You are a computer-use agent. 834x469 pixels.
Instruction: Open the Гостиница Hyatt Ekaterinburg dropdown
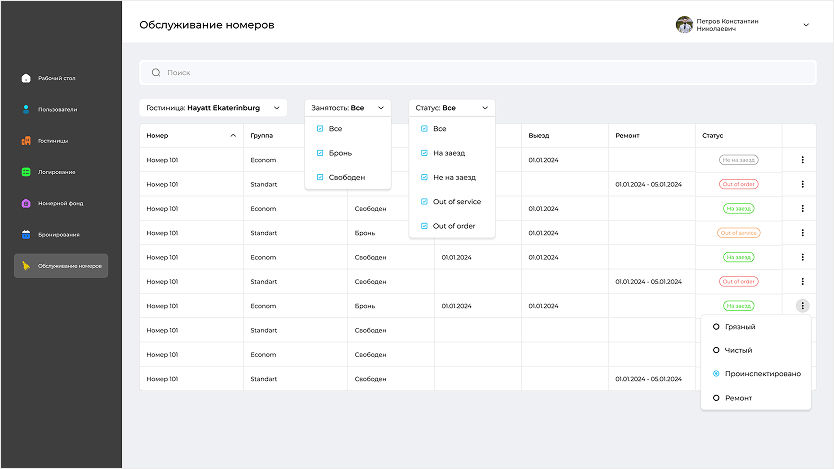click(213, 107)
